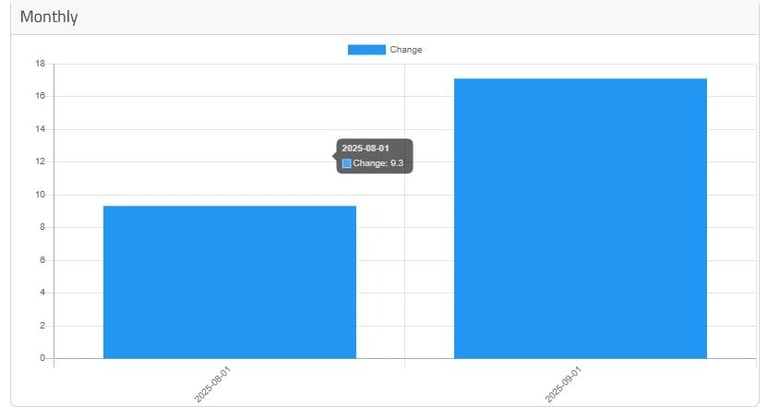This screenshot has width=768, height=407.
Task: Click the 2025-08-01 x-axis label
Action: pyautogui.click(x=212, y=385)
